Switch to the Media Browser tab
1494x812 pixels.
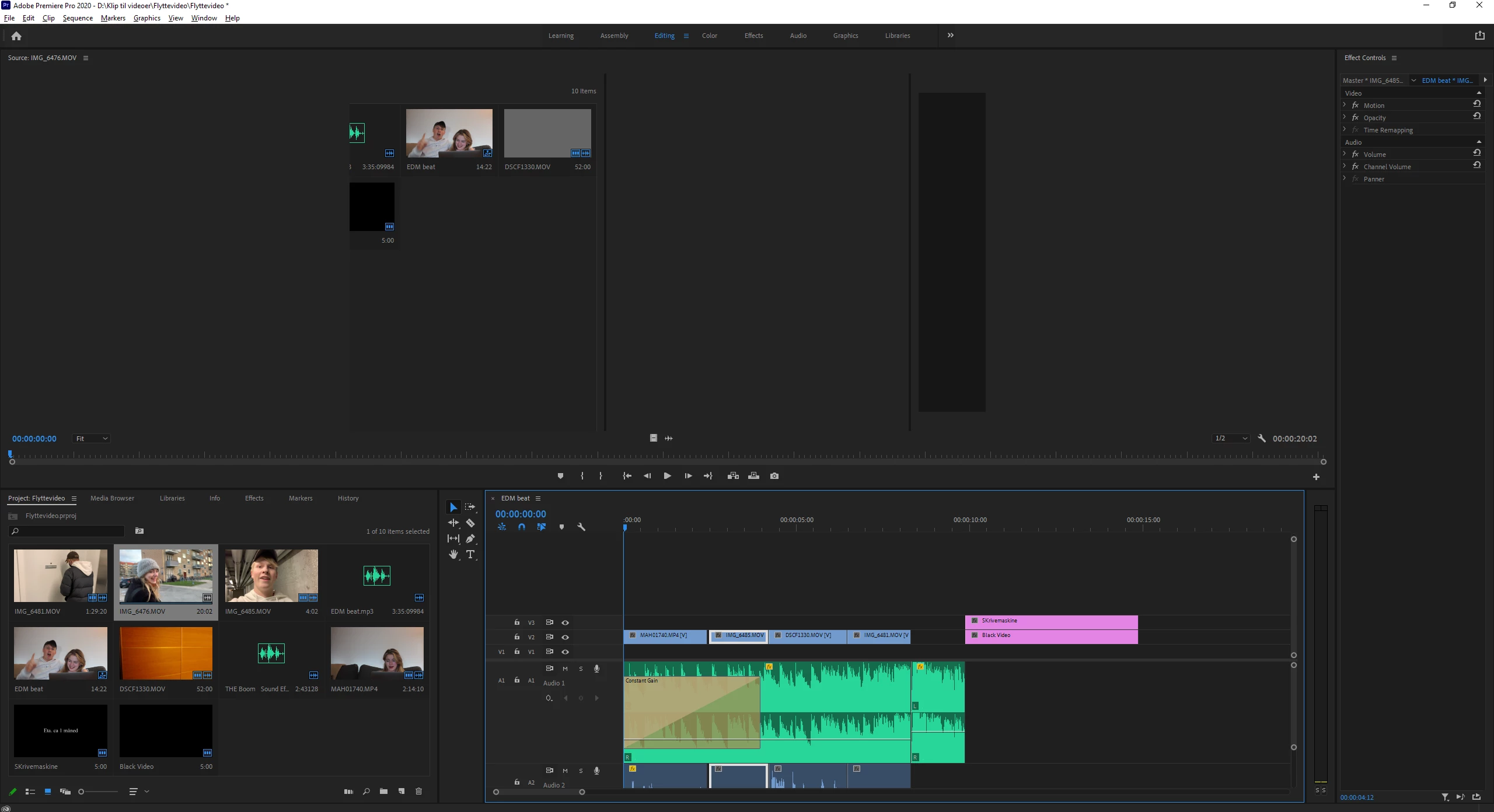point(112,498)
